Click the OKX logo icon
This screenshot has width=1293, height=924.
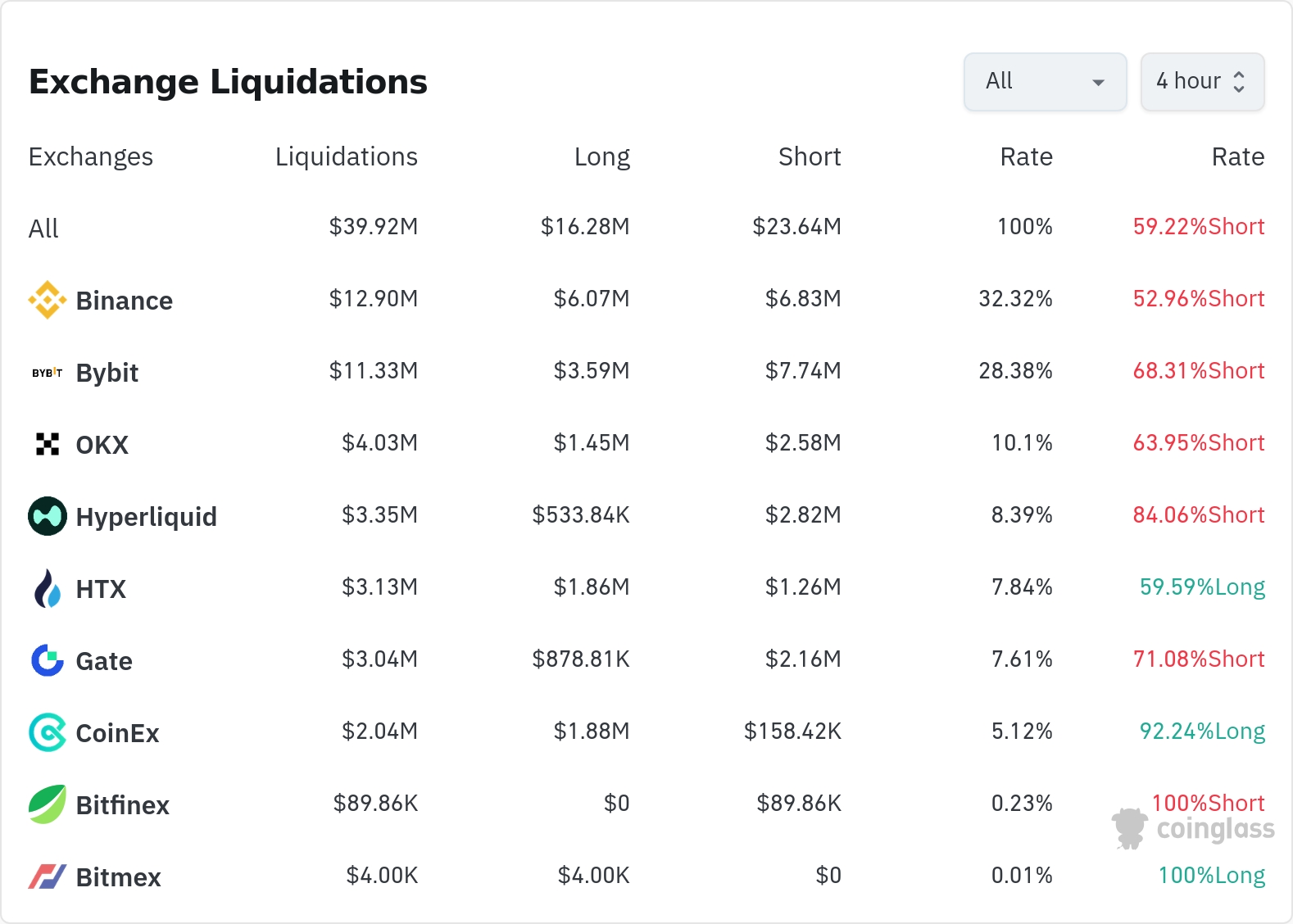tap(48, 444)
